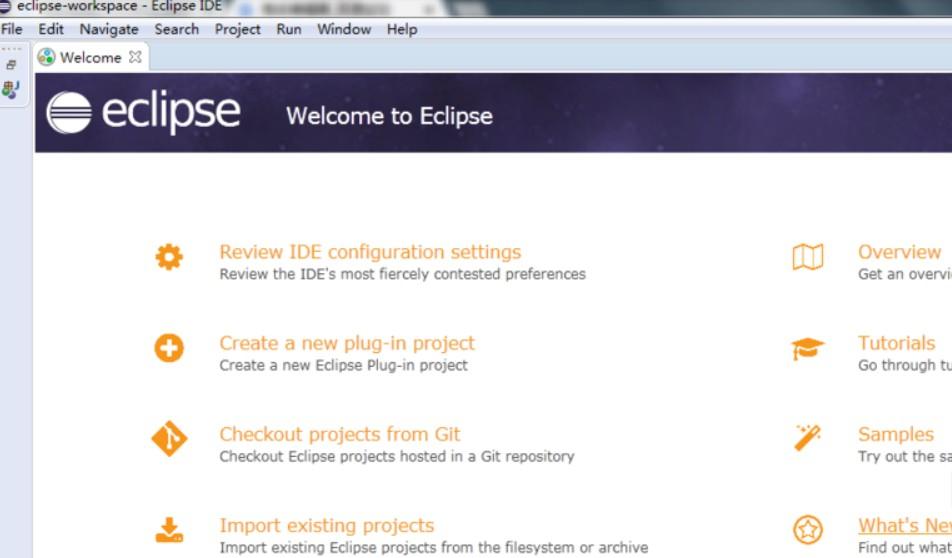This screenshot has height=558, width=952.
Task: Open the Search menu
Action: pyautogui.click(x=177, y=29)
